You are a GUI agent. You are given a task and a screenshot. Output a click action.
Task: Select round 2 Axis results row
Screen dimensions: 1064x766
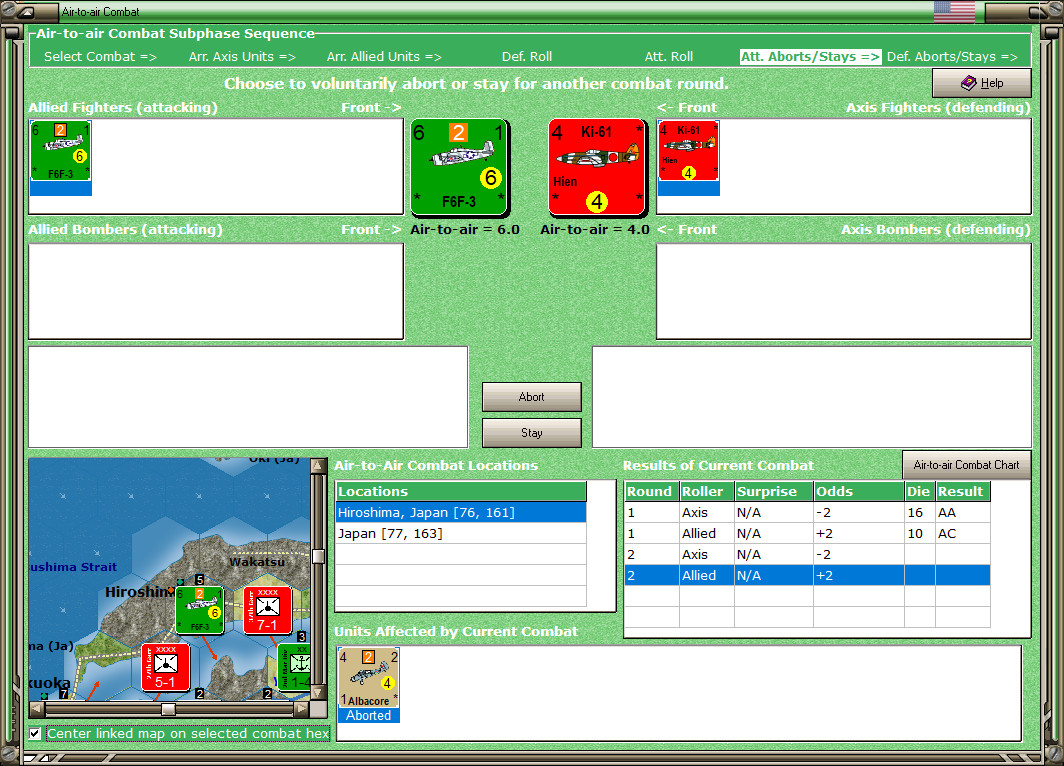pyautogui.click(x=807, y=554)
